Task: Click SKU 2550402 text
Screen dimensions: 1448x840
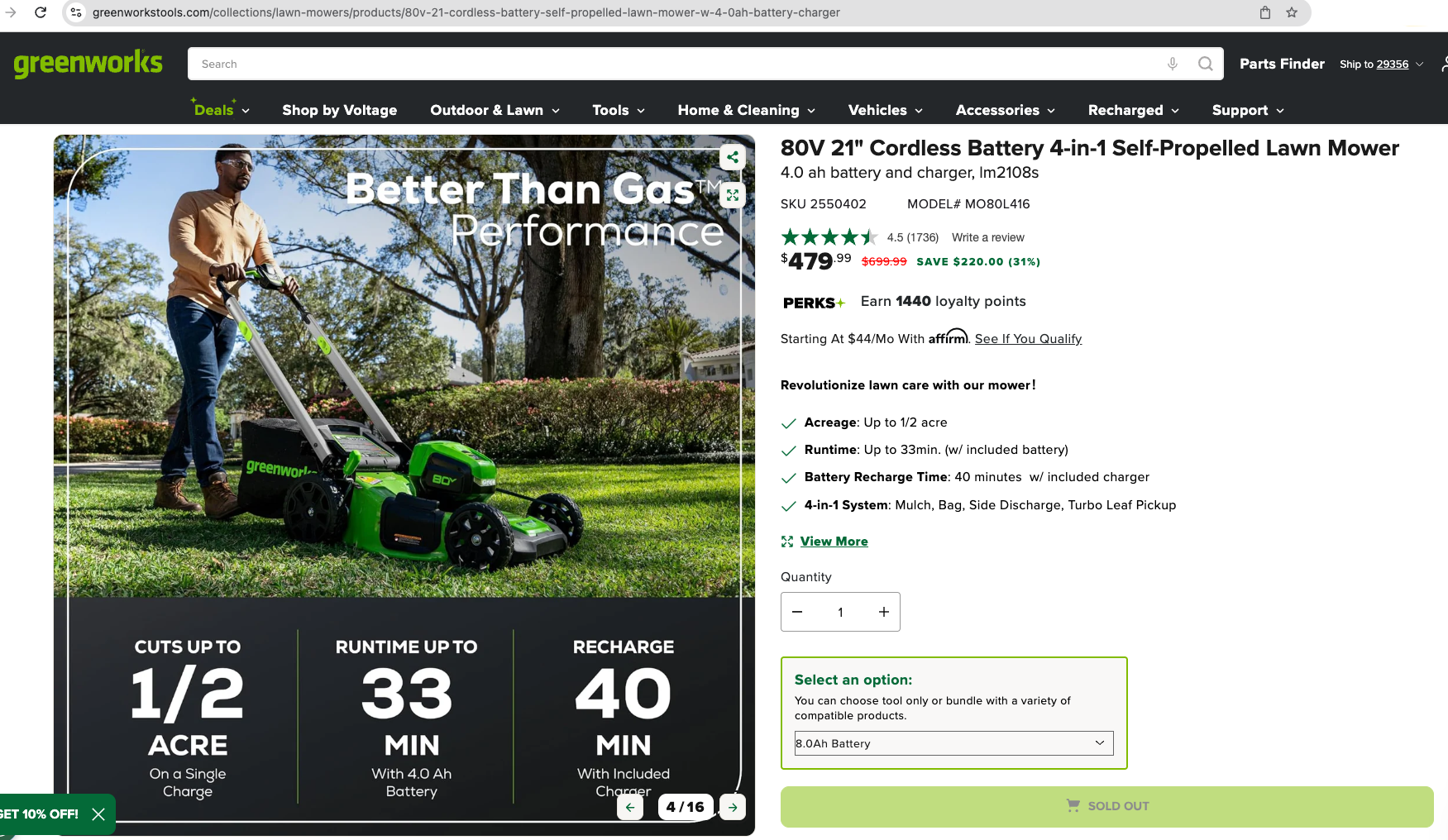Action: (824, 204)
